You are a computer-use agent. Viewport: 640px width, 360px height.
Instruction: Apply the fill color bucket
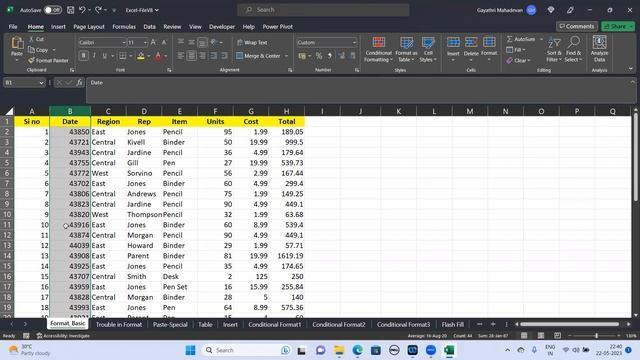[x=141, y=56]
